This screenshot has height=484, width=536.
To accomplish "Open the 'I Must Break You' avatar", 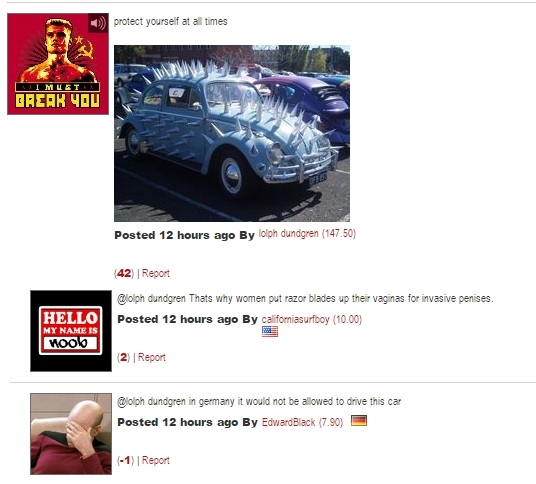I will click(58, 64).
